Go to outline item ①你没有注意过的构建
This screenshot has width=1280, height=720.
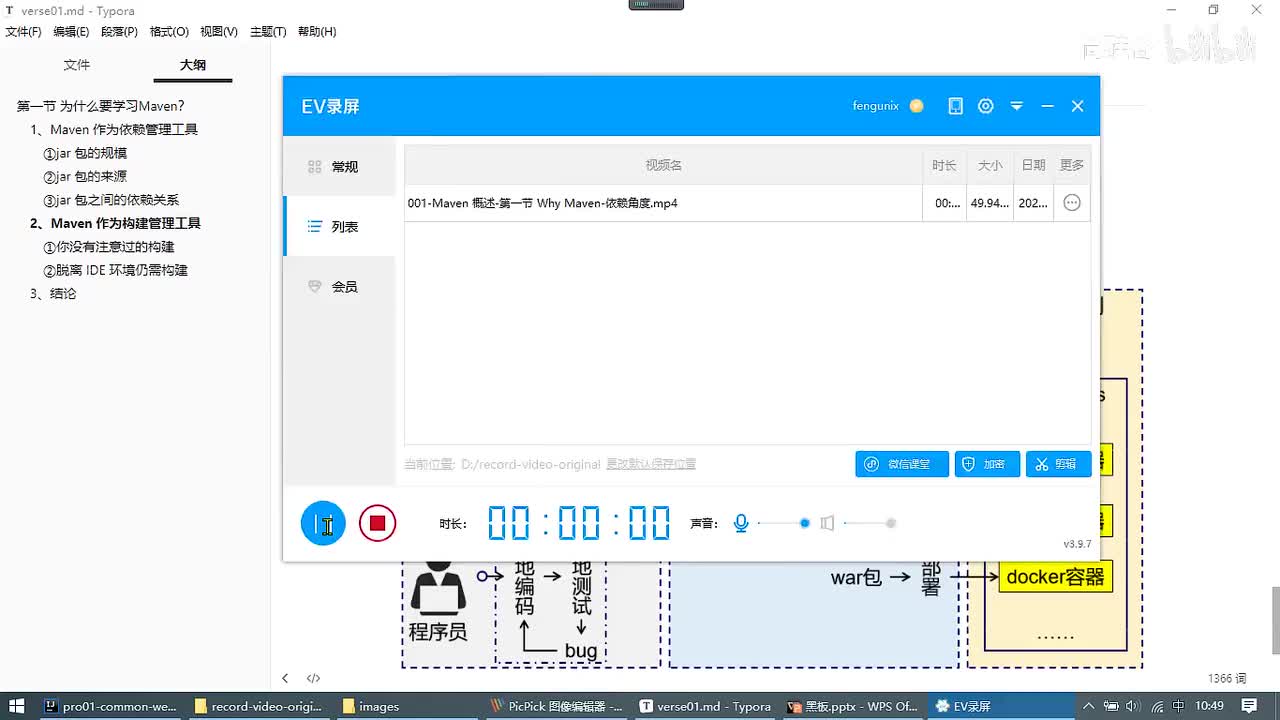pyautogui.click(x=109, y=247)
